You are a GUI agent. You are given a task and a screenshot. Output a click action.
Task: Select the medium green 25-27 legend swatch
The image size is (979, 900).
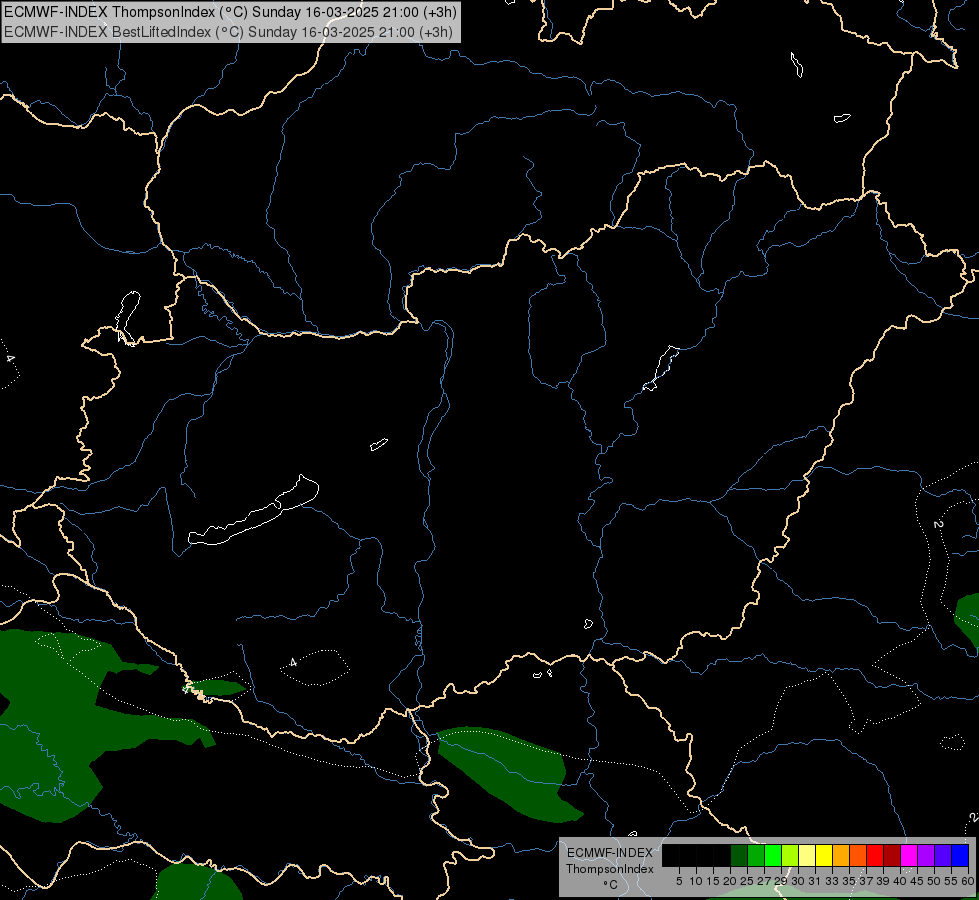tap(756, 856)
